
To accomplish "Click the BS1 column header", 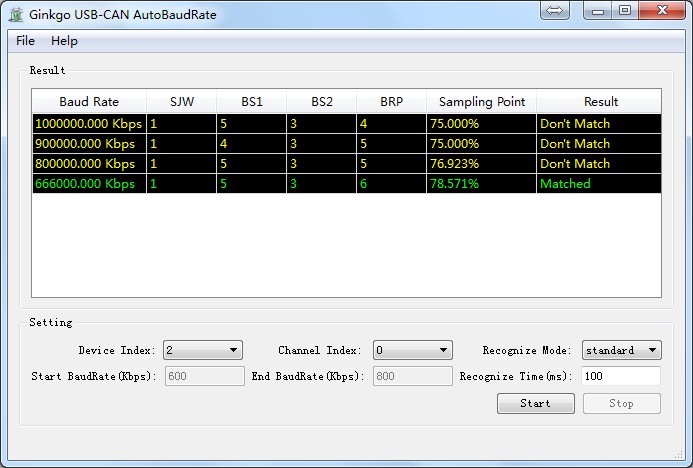I will pyautogui.click(x=251, y=102).
